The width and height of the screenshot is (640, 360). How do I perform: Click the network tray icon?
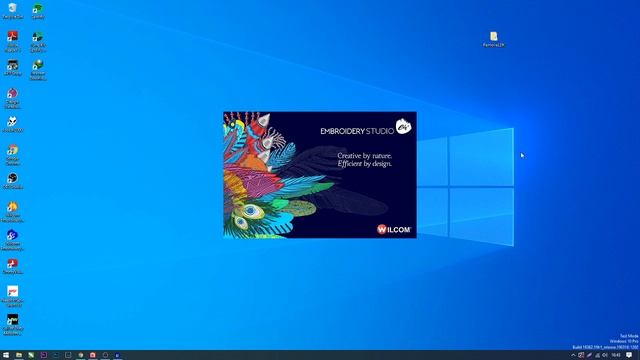pyautogui.click(x=597, y=355)
